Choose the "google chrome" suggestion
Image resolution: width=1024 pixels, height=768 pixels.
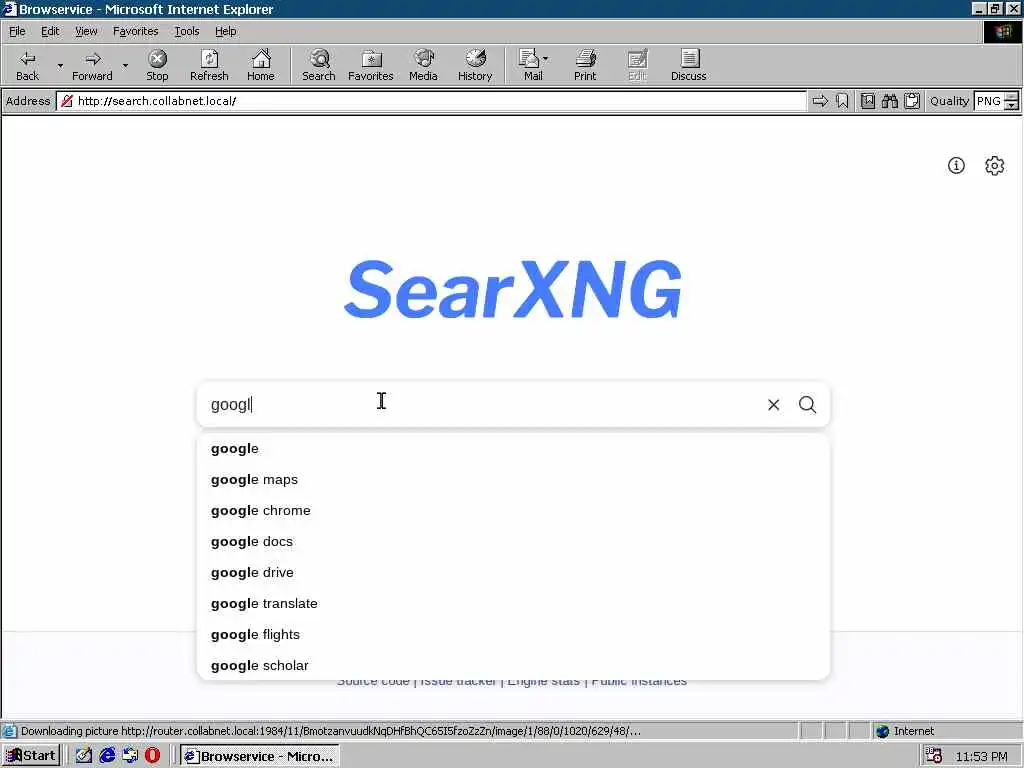point(513,511)
